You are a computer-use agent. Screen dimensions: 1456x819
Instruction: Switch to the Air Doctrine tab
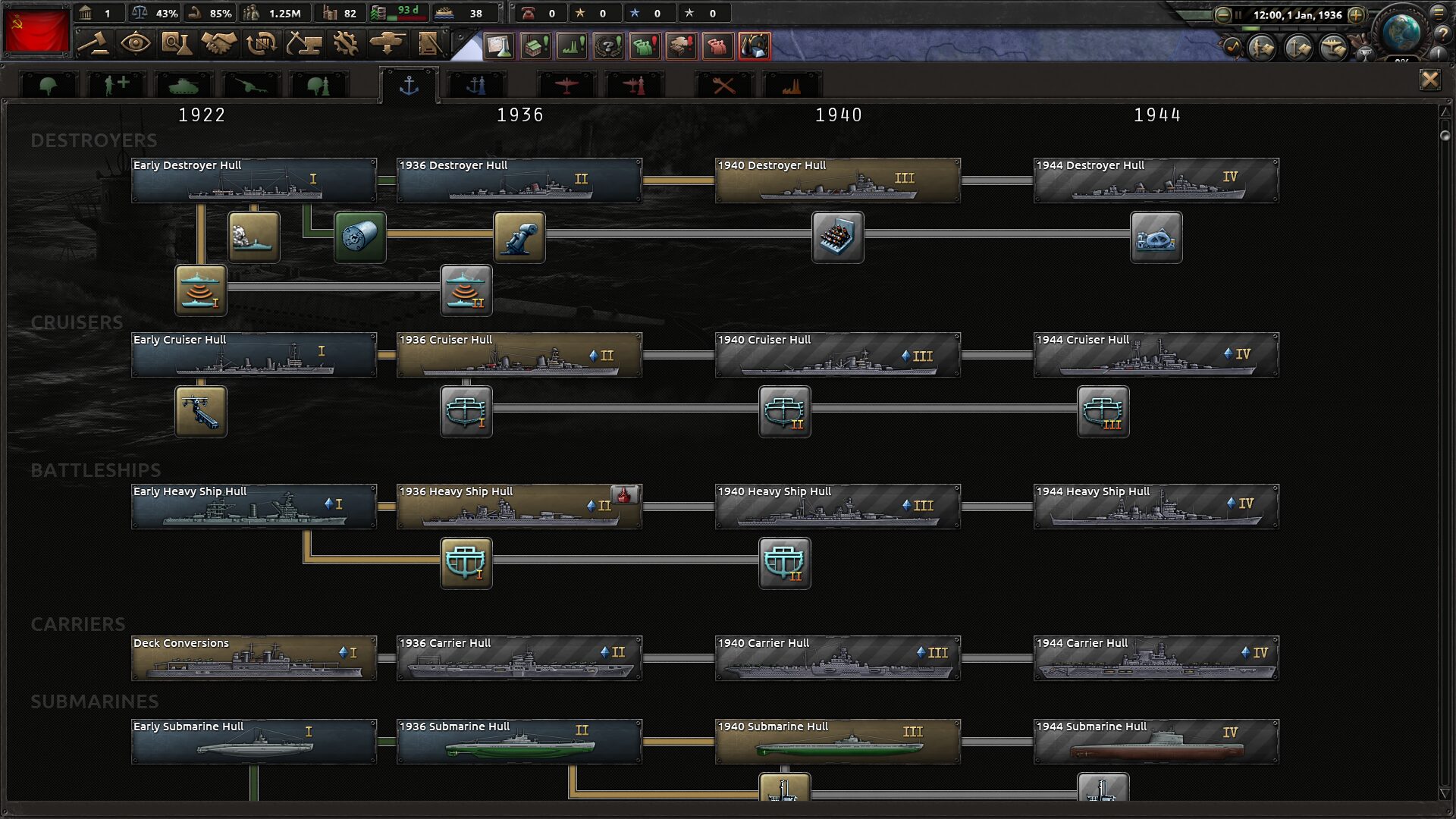(634, 85)
